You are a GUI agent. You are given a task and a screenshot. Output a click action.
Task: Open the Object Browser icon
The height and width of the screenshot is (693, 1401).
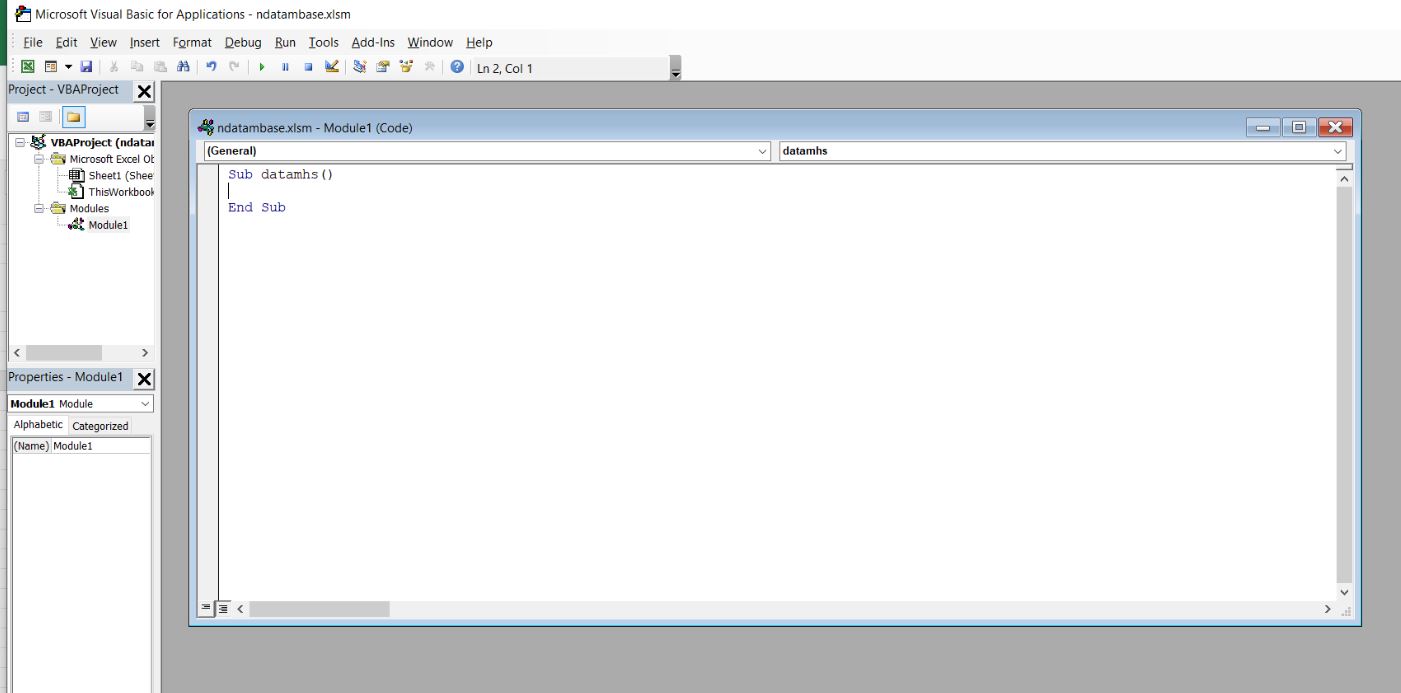point(406,68)
